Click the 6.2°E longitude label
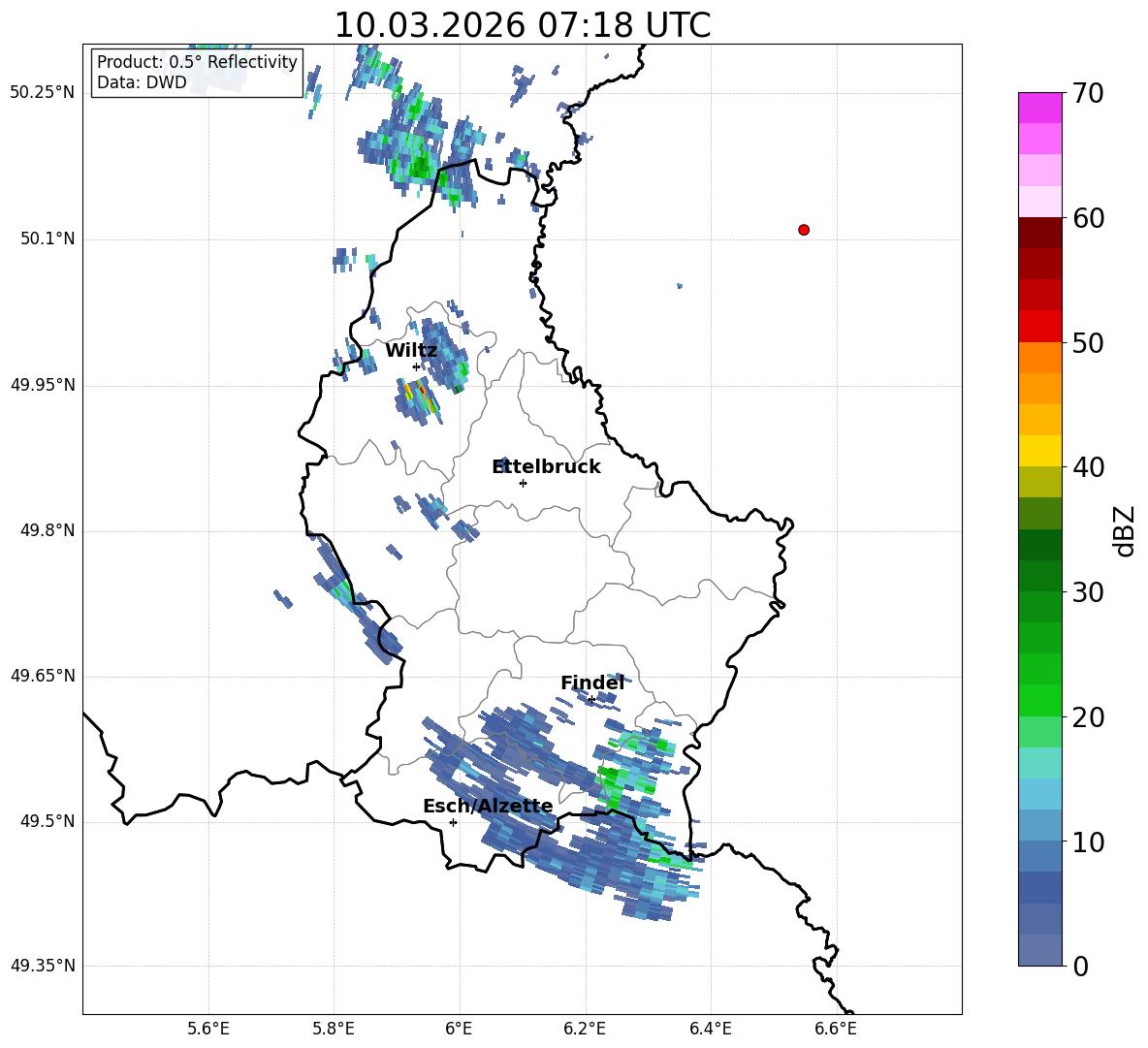1148x1048 pixels. point(585,1029)
